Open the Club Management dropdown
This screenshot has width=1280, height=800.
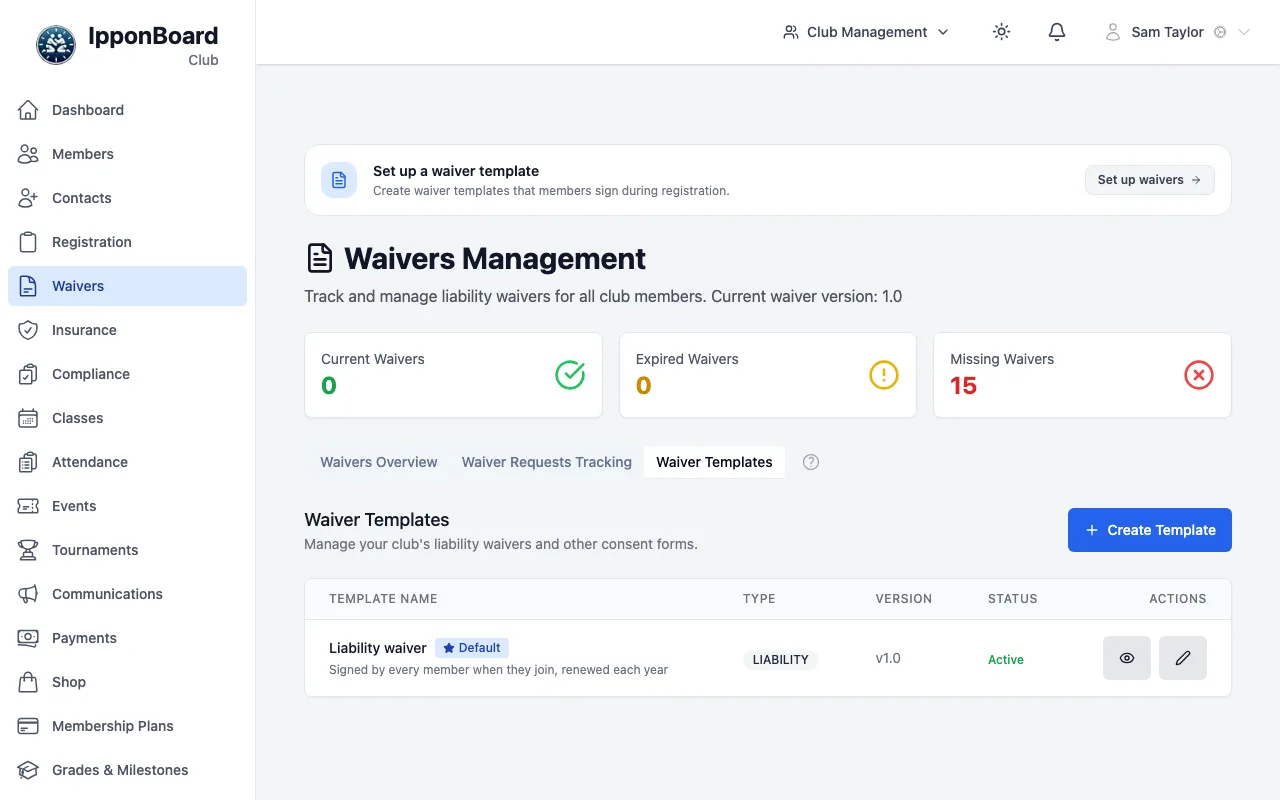(866, 32)
